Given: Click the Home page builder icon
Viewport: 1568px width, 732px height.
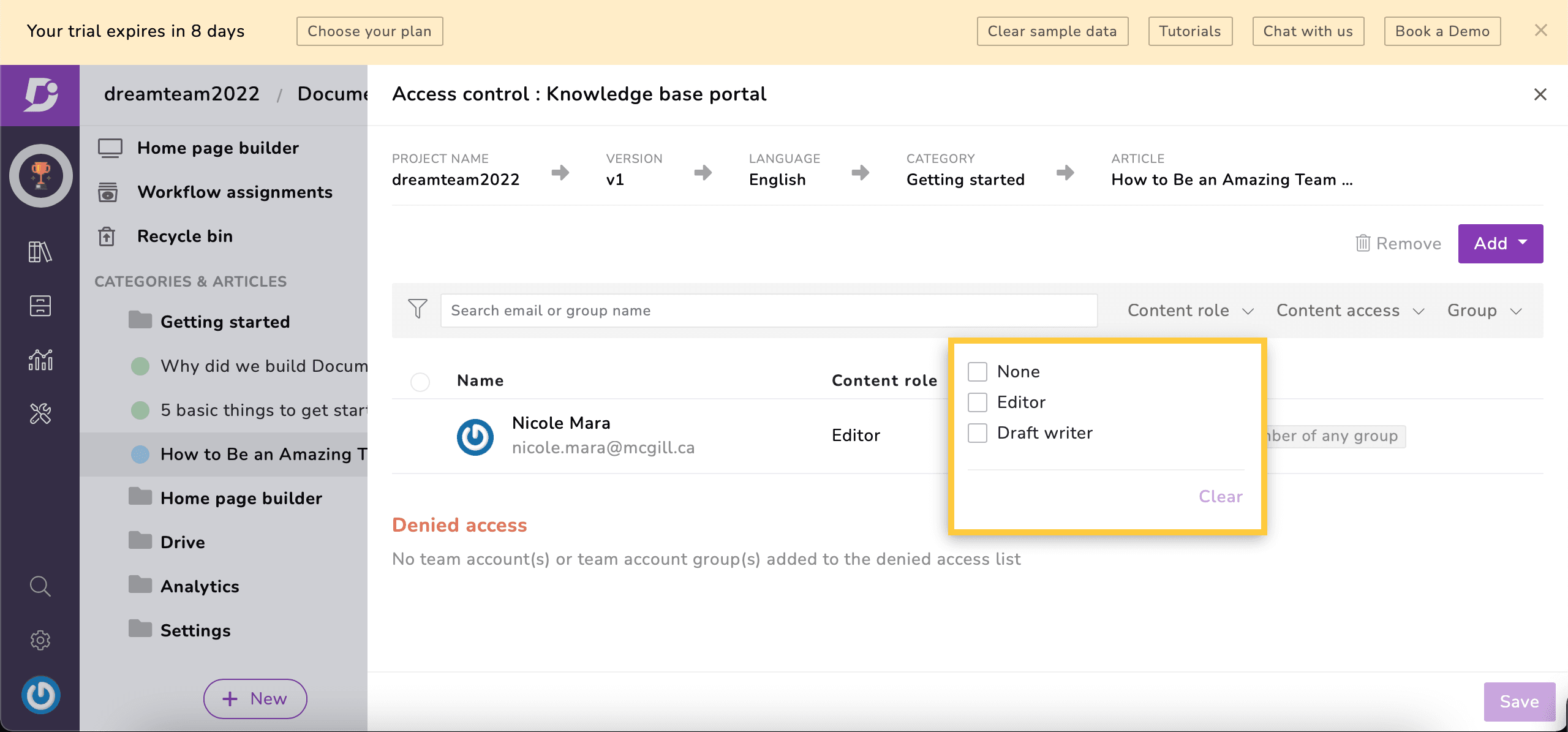Looking at the screenshot, I should pyautogui.click(x=109, y=148).
